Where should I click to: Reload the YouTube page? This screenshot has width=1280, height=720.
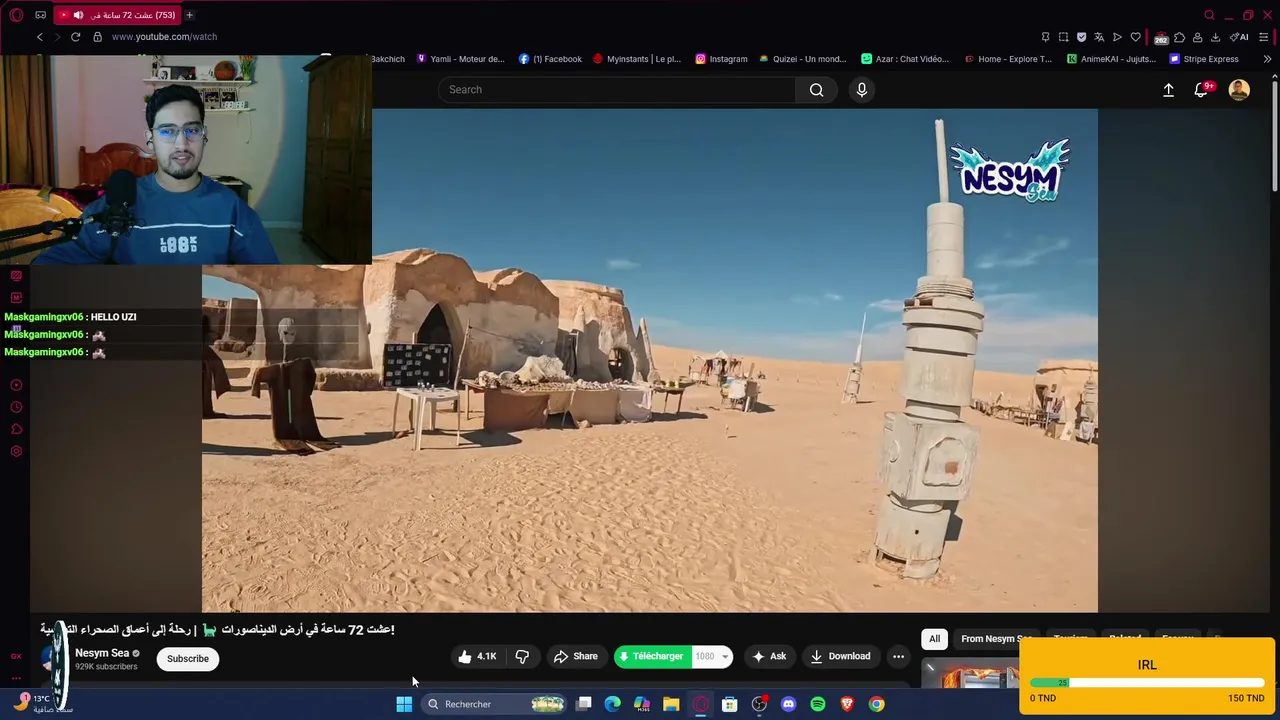point(75,37)
